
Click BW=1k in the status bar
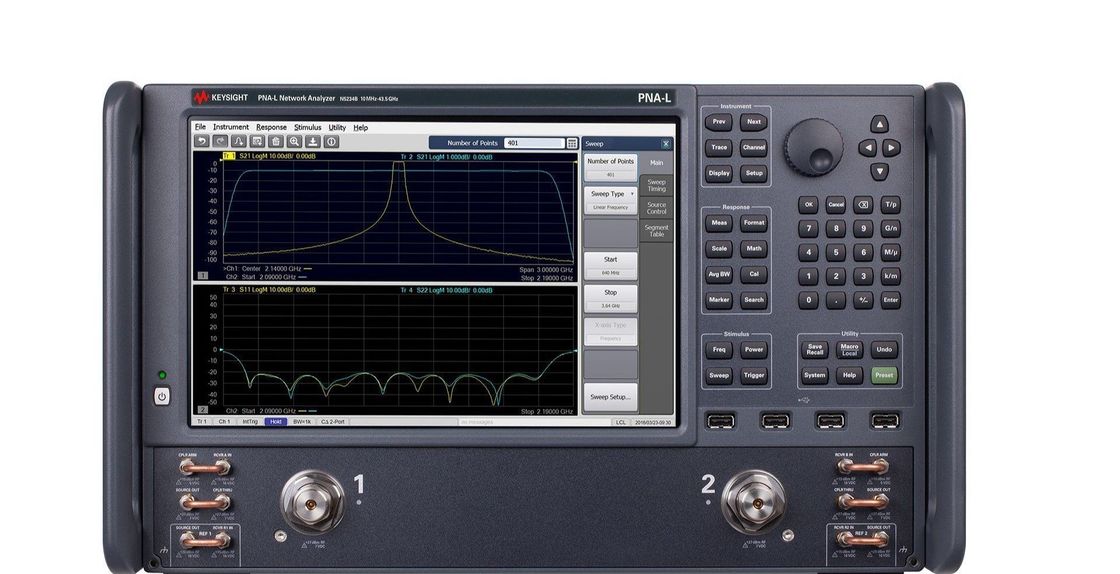click(302, 422)
